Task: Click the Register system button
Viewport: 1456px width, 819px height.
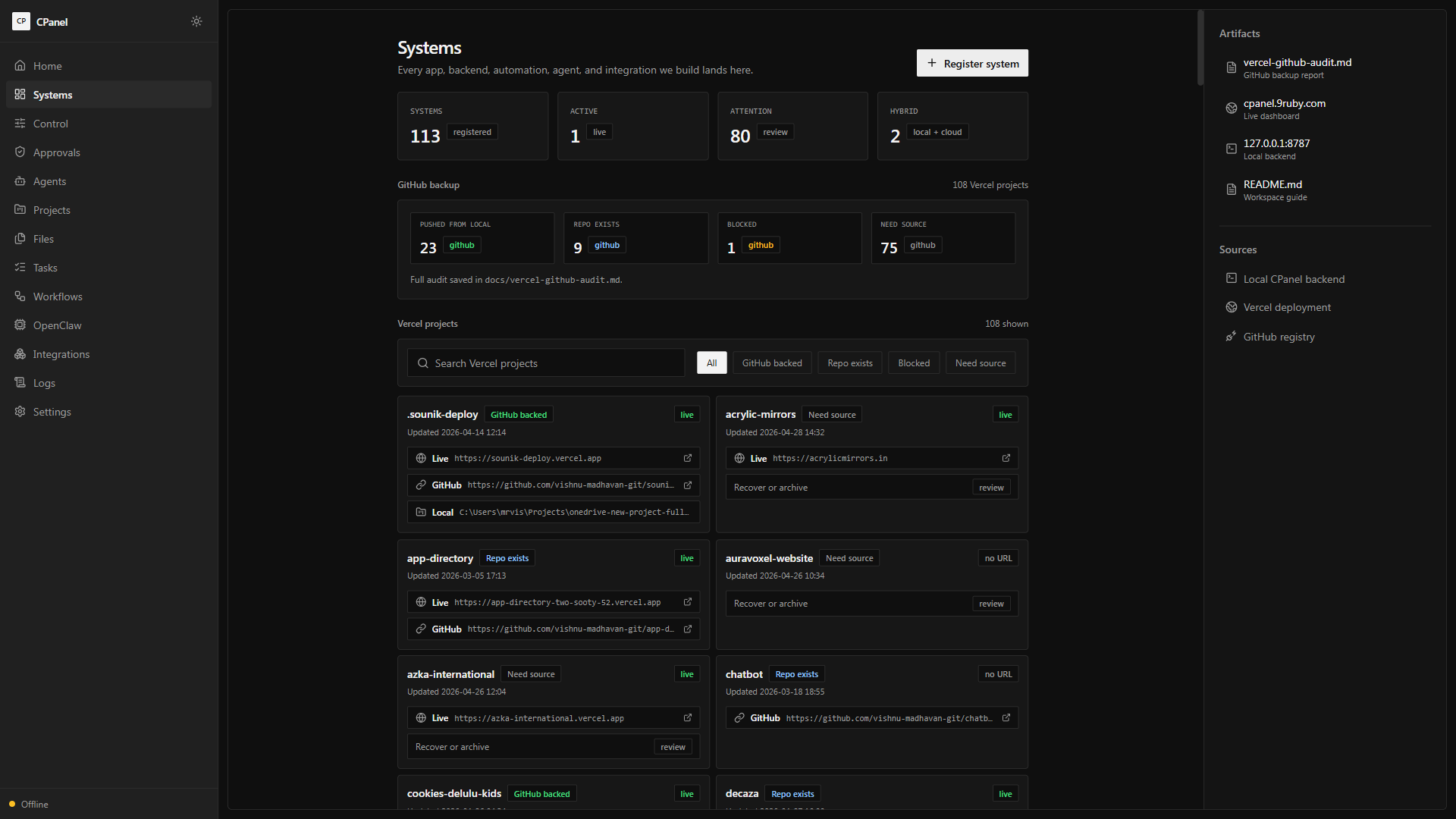Action: tap(972, 64)
